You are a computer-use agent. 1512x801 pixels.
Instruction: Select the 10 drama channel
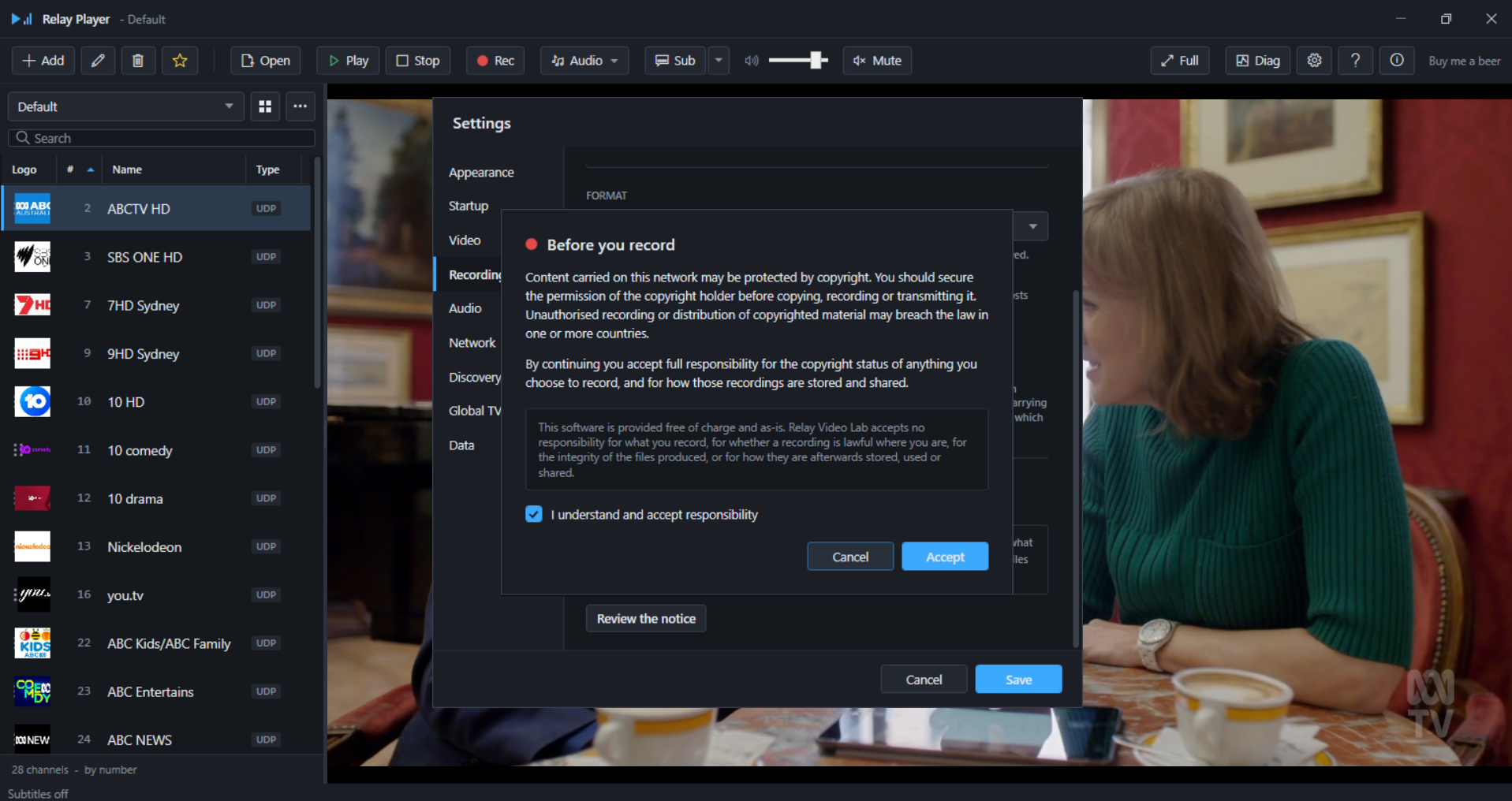click(156, 498)
